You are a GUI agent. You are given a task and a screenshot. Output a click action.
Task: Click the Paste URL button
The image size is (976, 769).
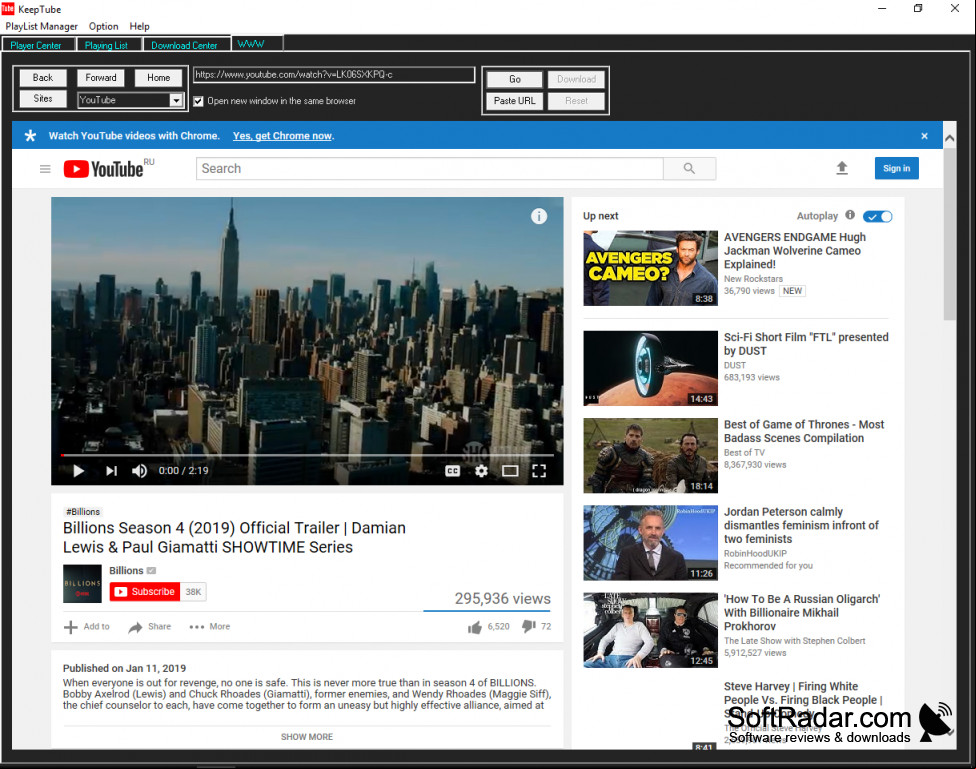point(514,100)
